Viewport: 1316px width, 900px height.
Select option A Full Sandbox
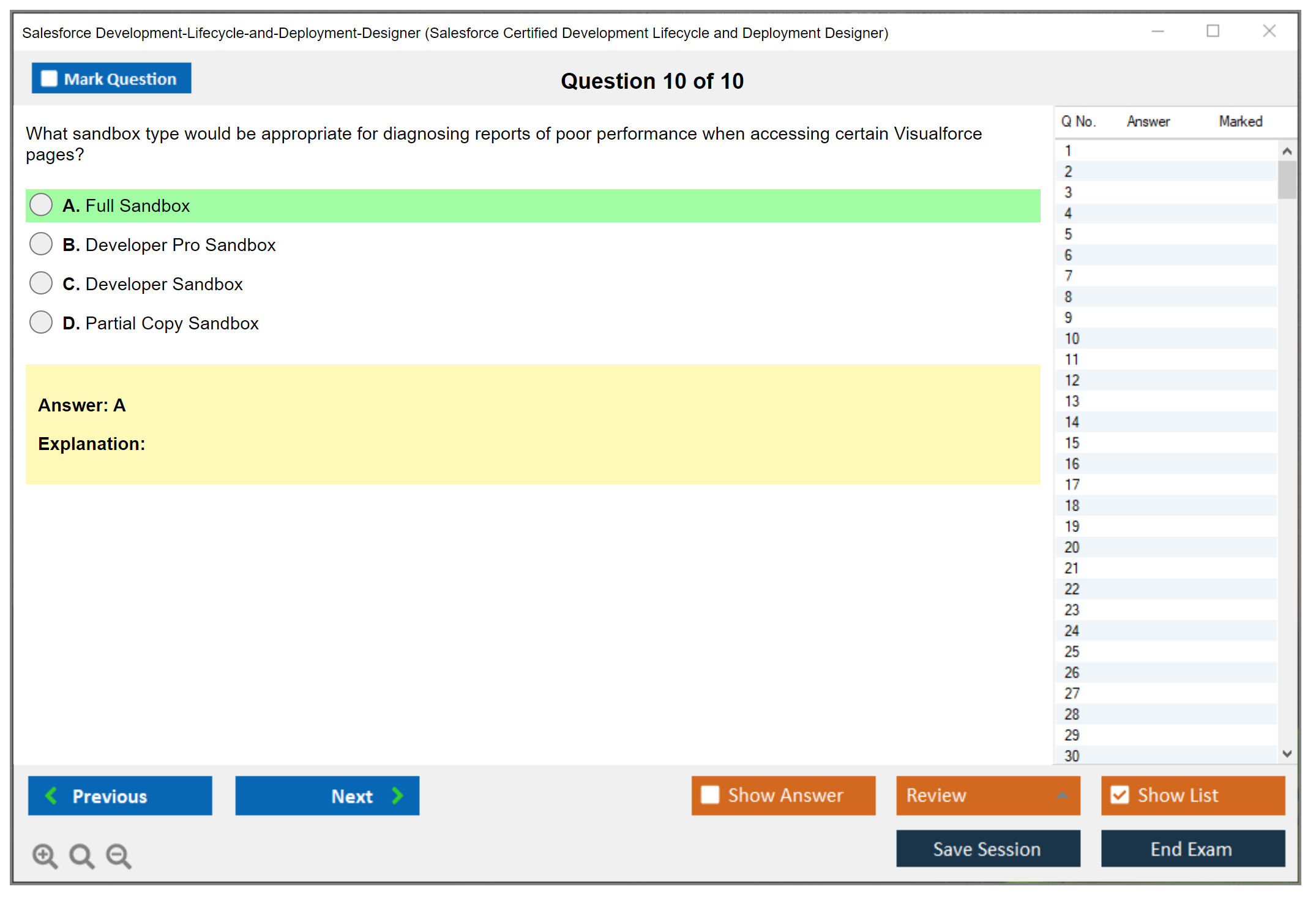tap(41, 205)
